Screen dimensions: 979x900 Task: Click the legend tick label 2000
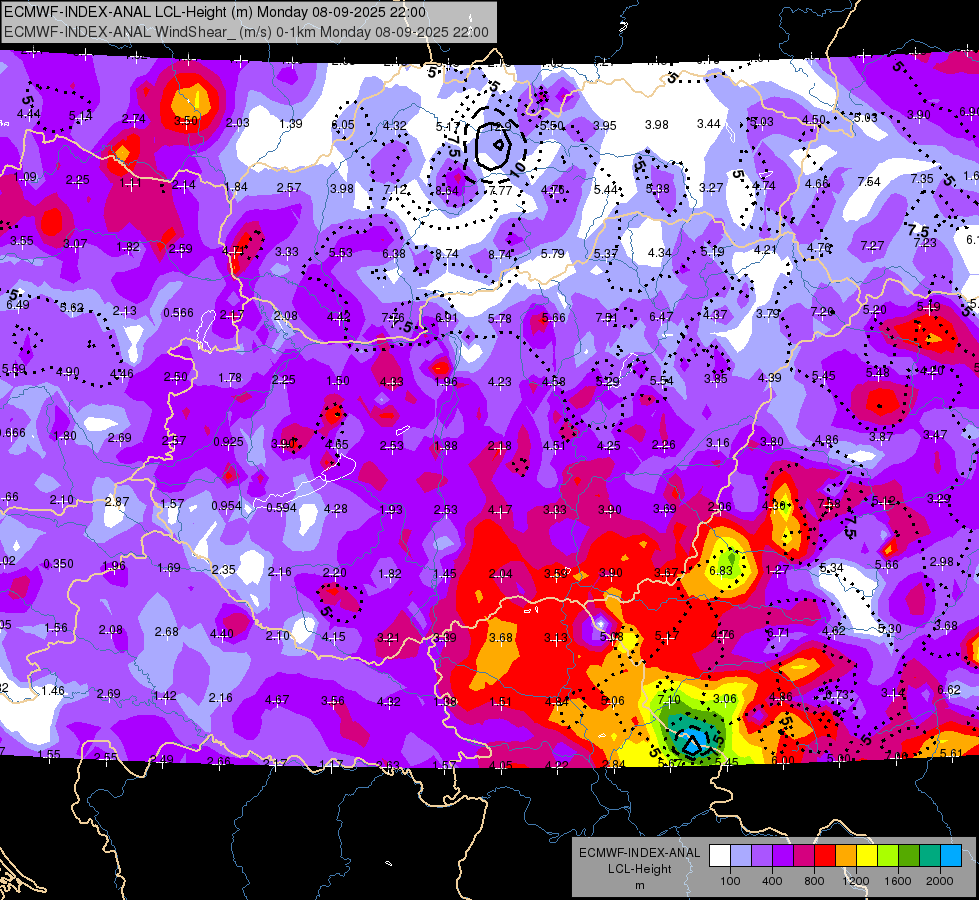(x=940, y=881)
